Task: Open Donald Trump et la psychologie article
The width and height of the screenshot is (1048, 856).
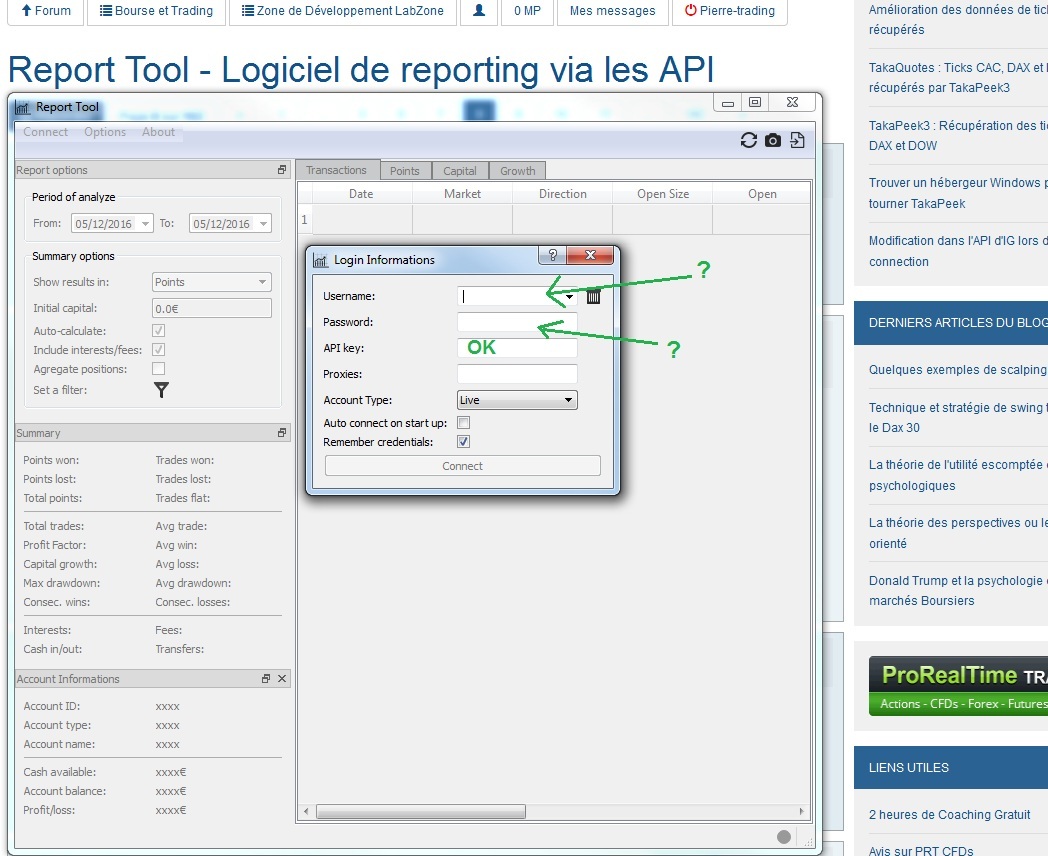Action: tap(958, 591)
